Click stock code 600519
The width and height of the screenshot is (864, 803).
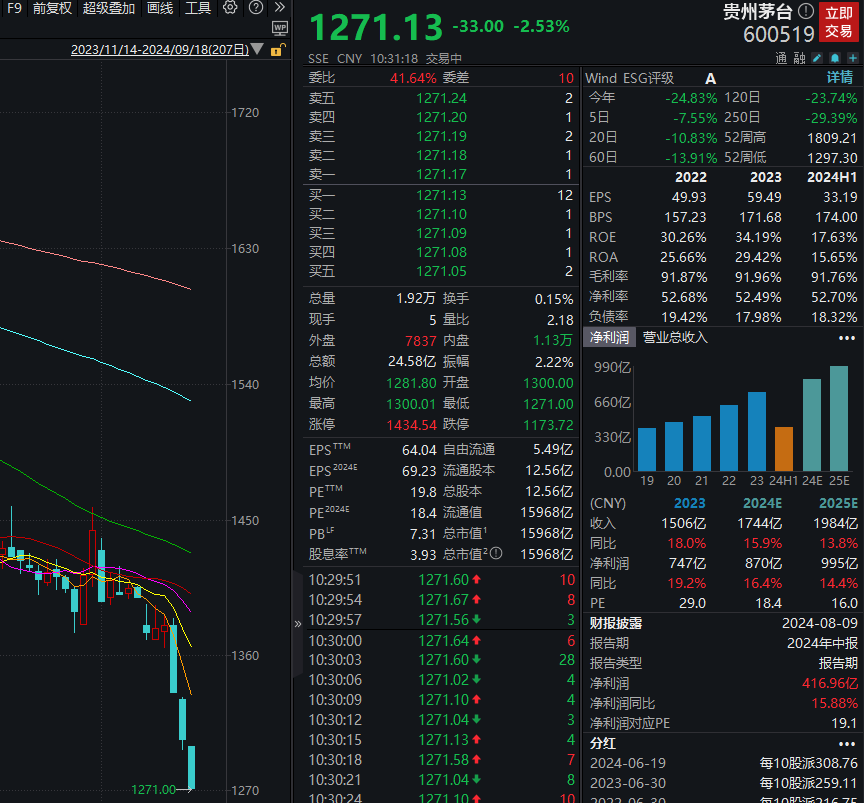[x=779, y=34]
